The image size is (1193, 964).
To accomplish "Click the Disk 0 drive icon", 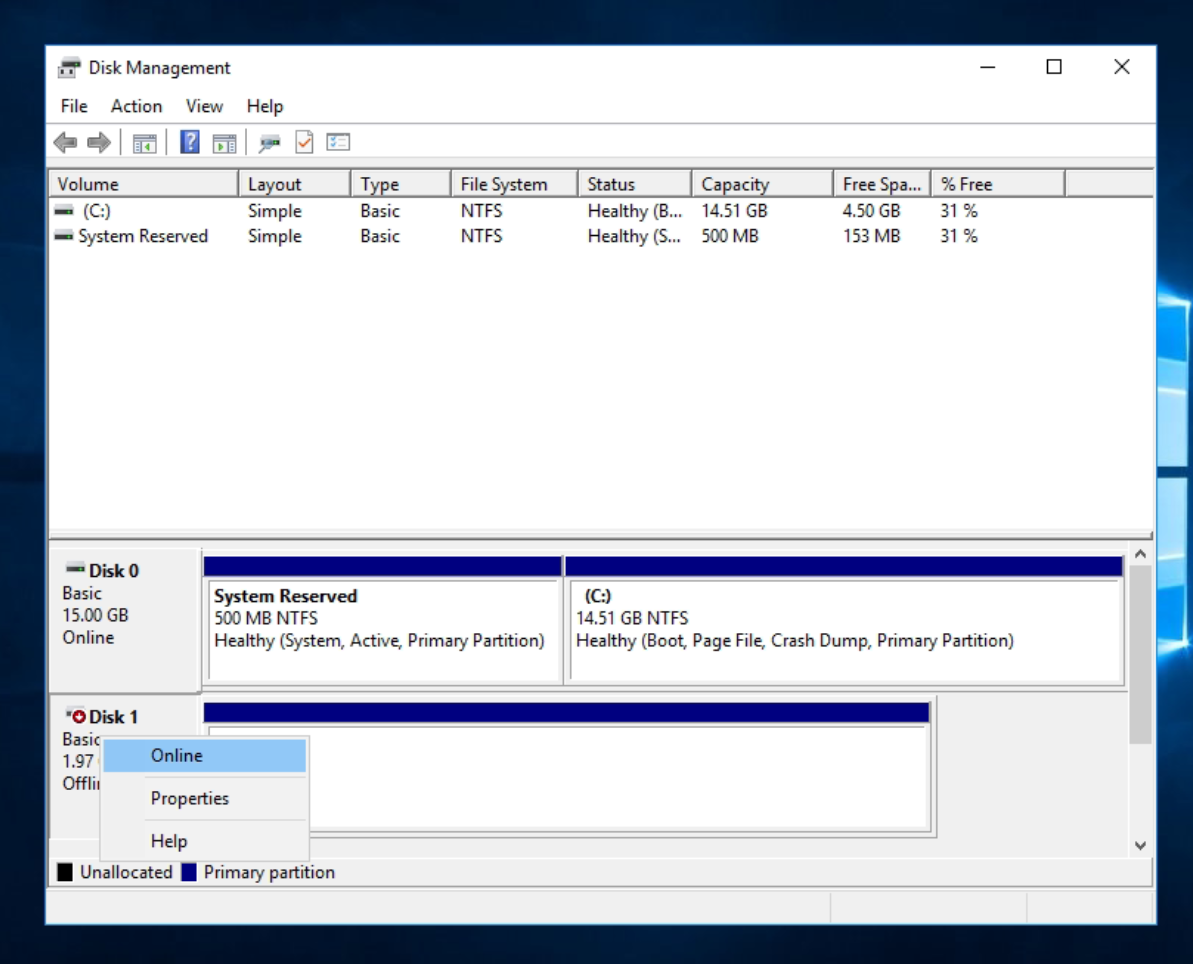I will (x=75, y=568).
